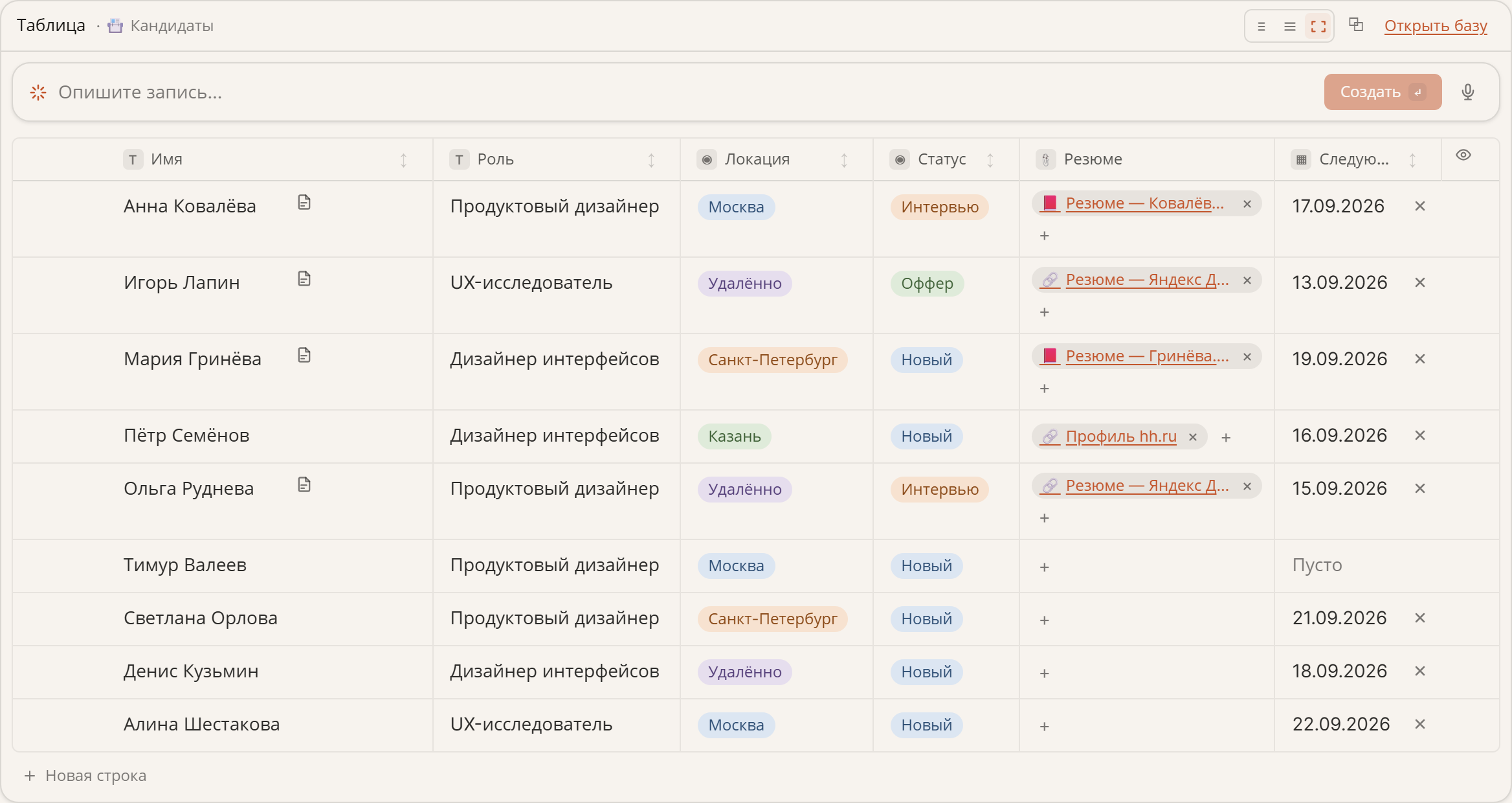The image size is (1512, 803).
Task: Sort by the Имя column
Action: tap(403, 160)
